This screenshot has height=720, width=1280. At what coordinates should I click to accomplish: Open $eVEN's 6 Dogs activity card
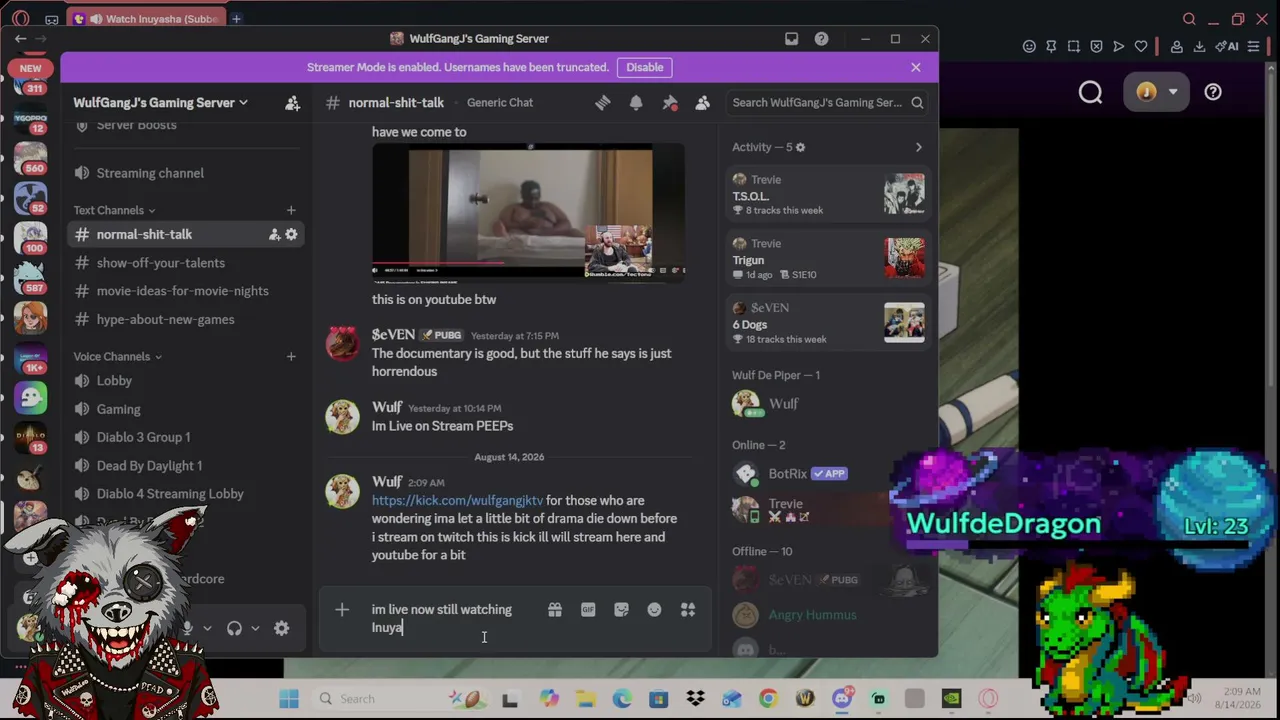click(x=828, y=323)
